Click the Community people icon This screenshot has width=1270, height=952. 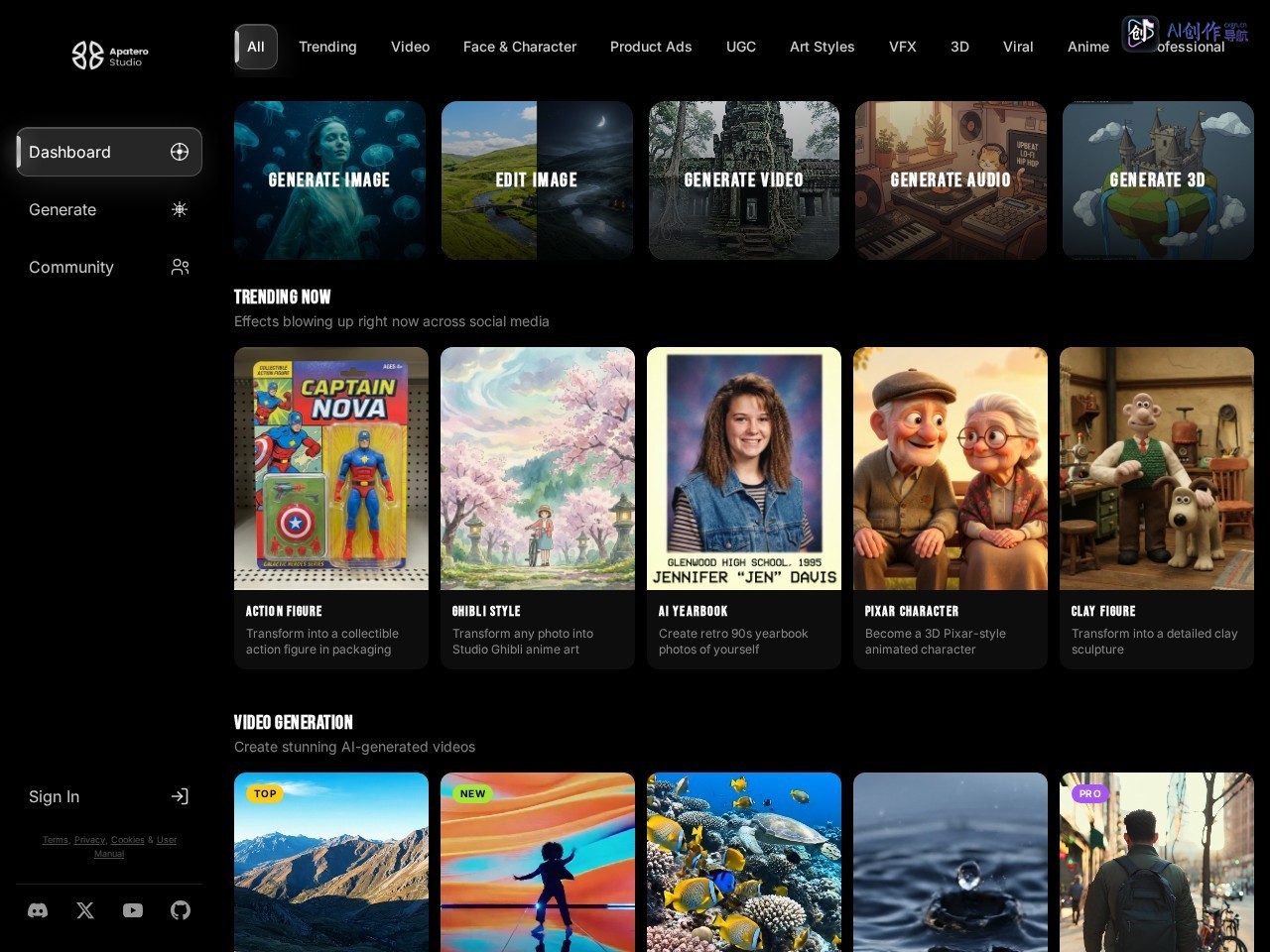click(x=180, y=267)
